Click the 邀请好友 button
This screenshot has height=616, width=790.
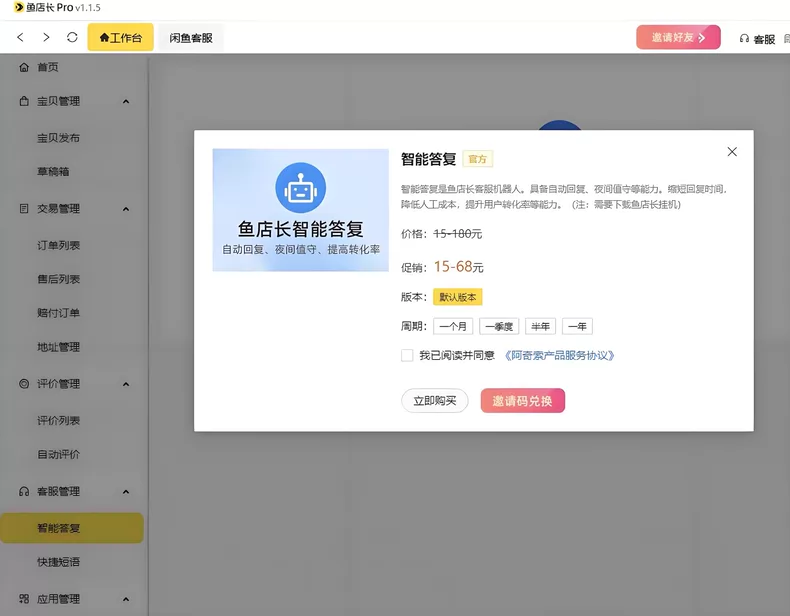678,37
